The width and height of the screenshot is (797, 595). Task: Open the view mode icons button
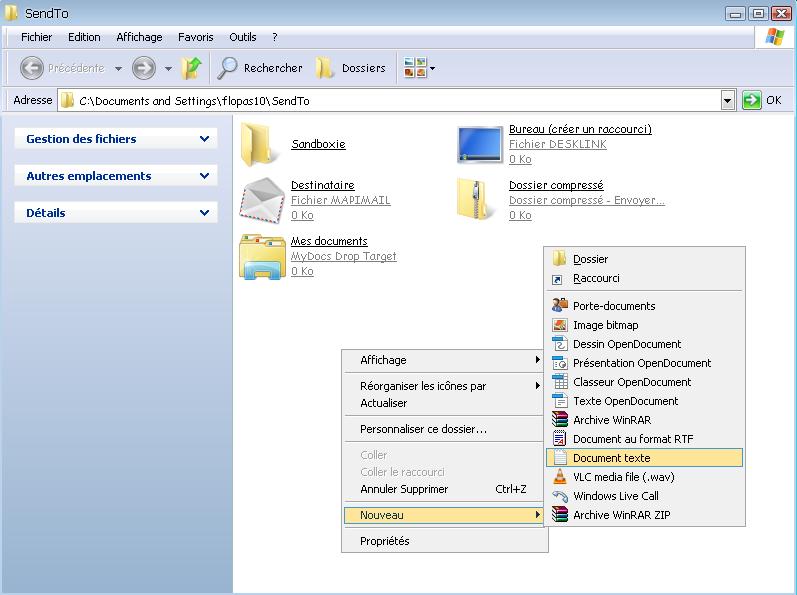coord(415,68)
